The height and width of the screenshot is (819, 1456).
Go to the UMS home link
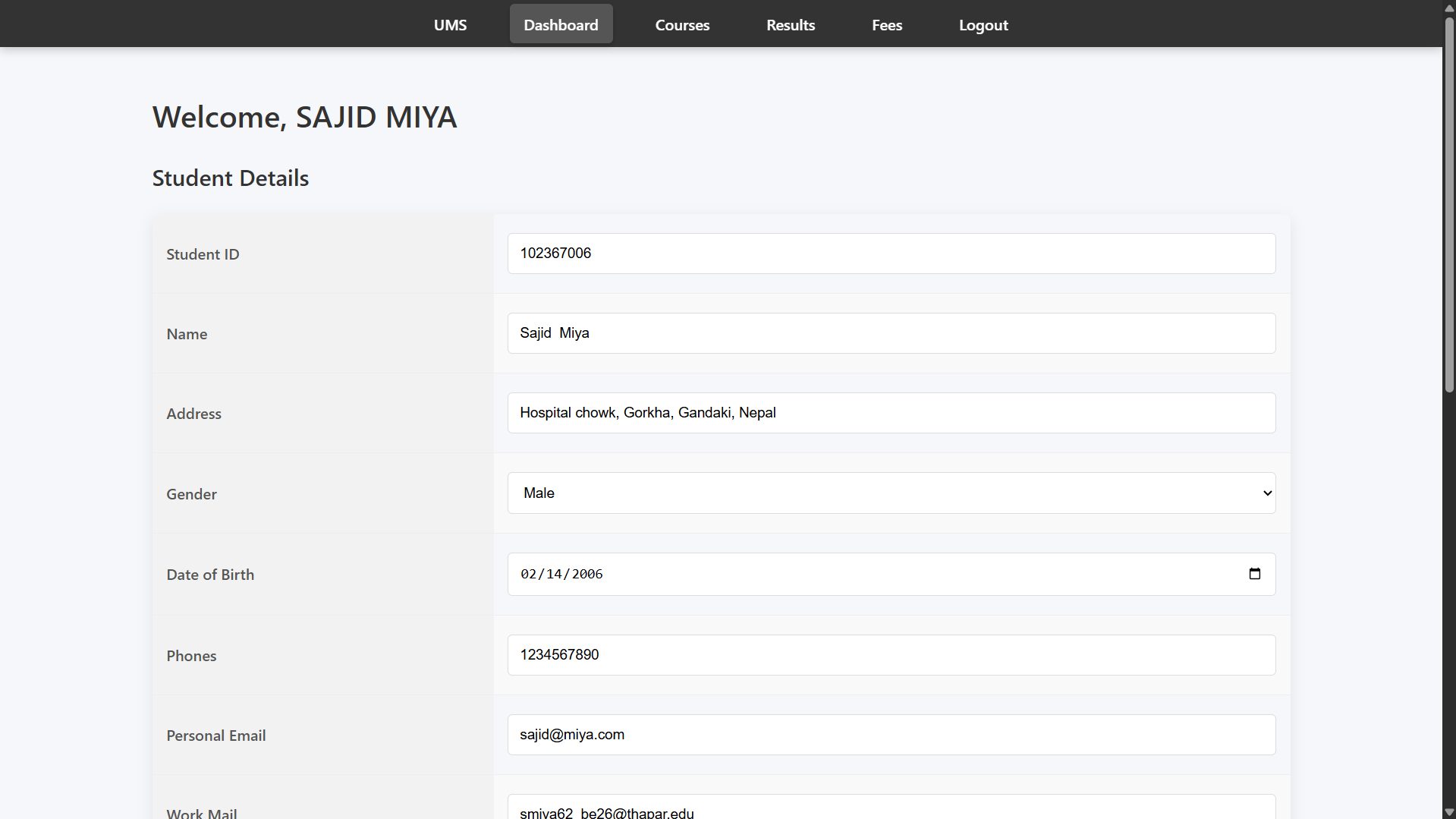[451, 24]
